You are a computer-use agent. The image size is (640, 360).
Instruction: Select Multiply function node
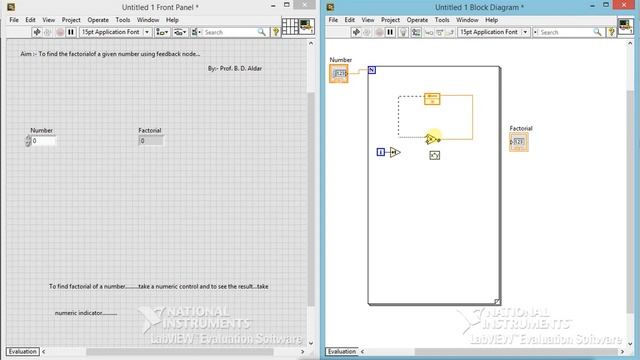click(x=431, y=140)
